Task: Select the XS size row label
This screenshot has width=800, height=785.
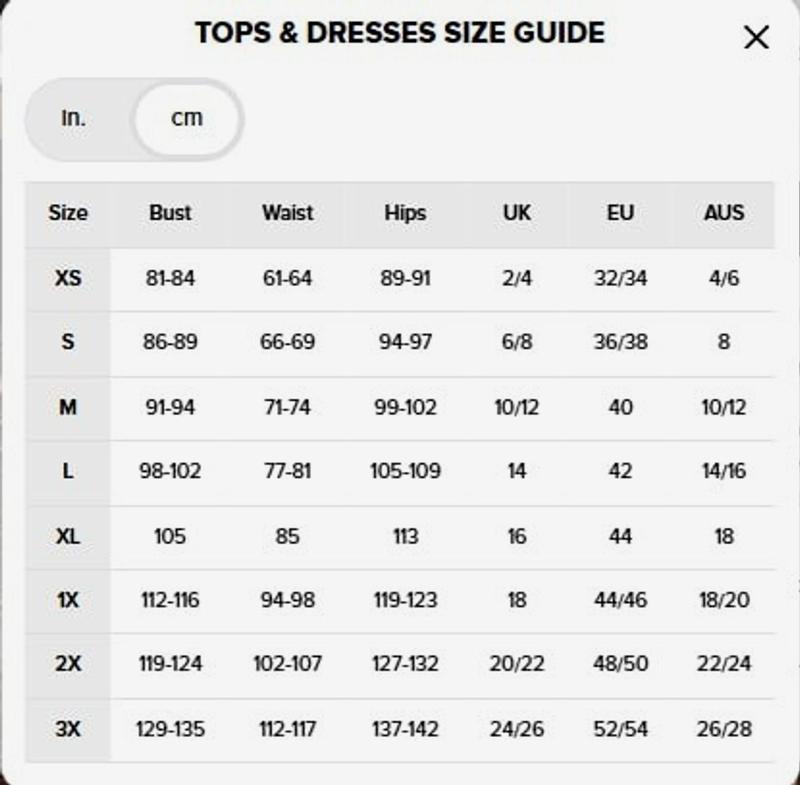Action: [x=68, y=278]
